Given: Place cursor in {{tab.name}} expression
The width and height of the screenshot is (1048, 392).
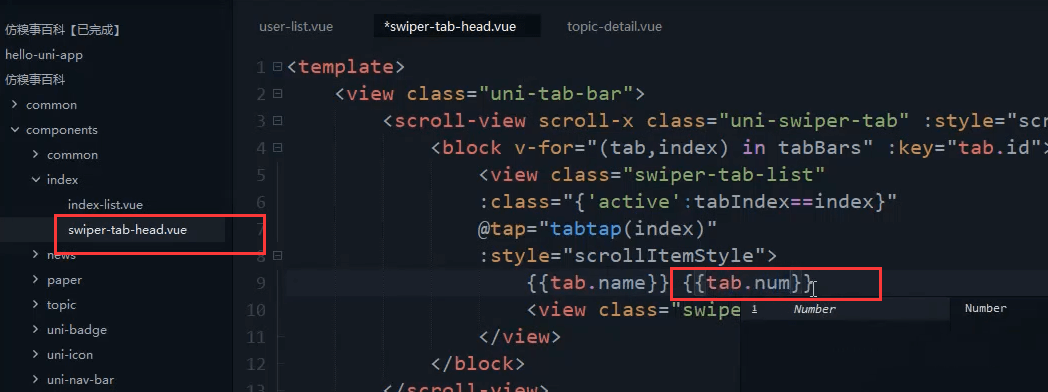Looking at the screenshot, I should [x=598, y=284].
